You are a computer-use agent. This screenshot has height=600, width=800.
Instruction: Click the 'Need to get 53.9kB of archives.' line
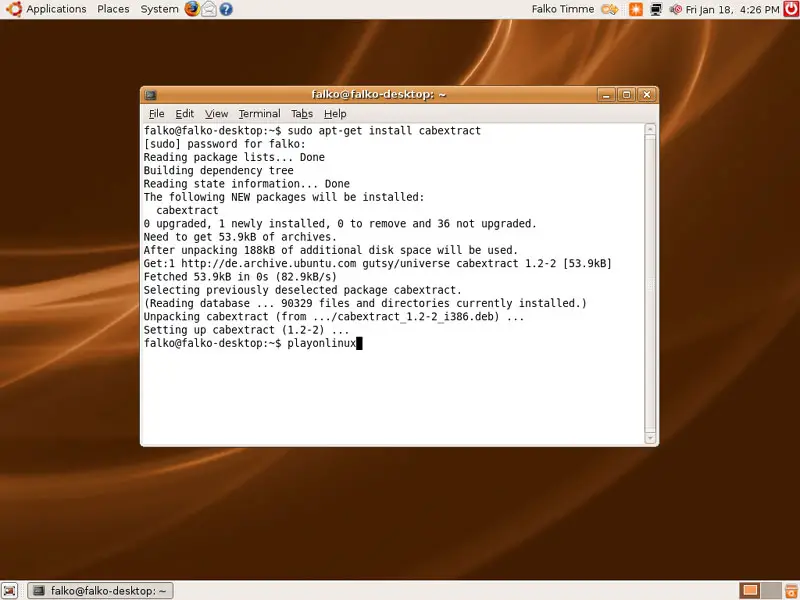(240, 237)
